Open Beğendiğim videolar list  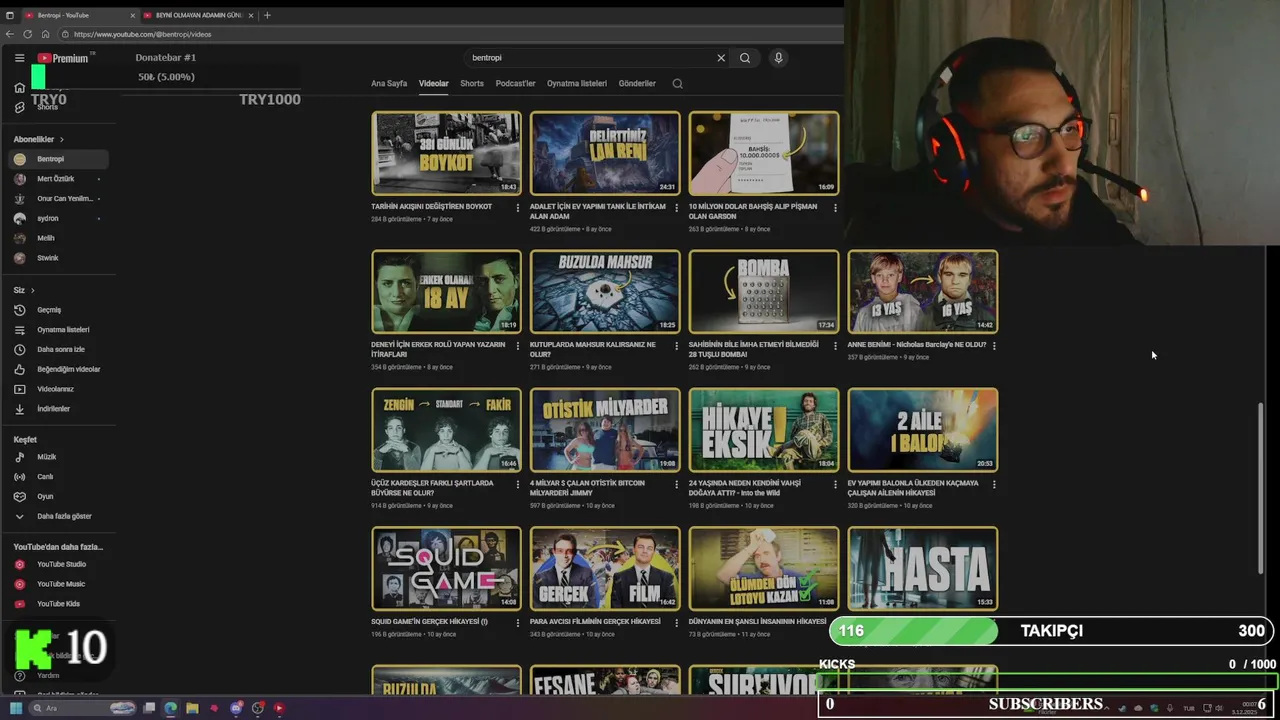(60, 369)
